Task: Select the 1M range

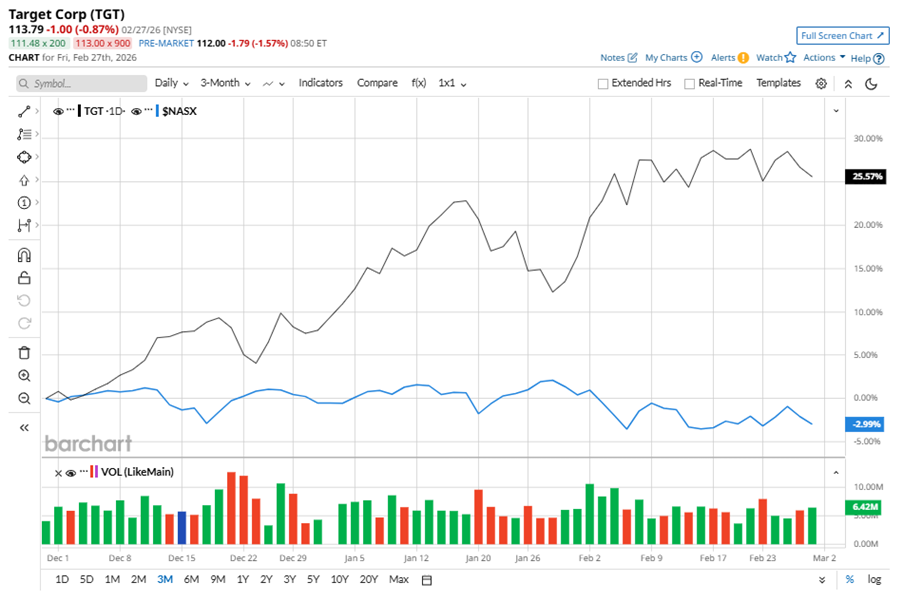Action: click(x=112, y=579)
